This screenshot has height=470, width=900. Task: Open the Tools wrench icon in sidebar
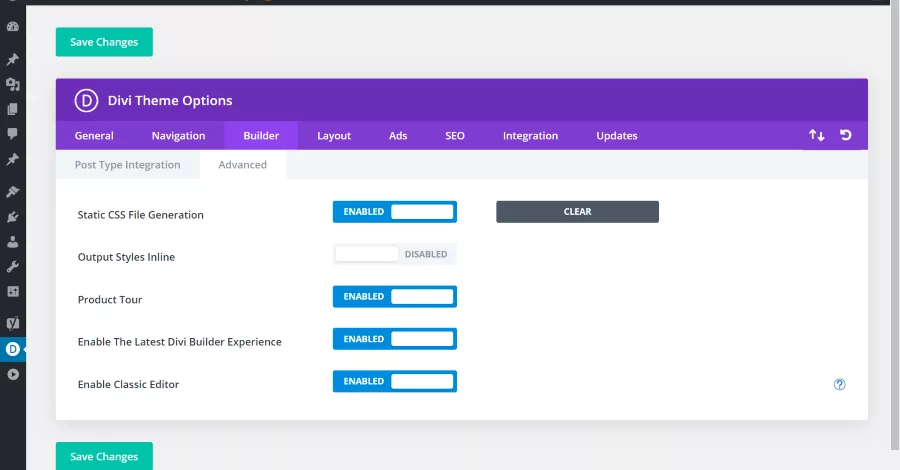(13, 266)
